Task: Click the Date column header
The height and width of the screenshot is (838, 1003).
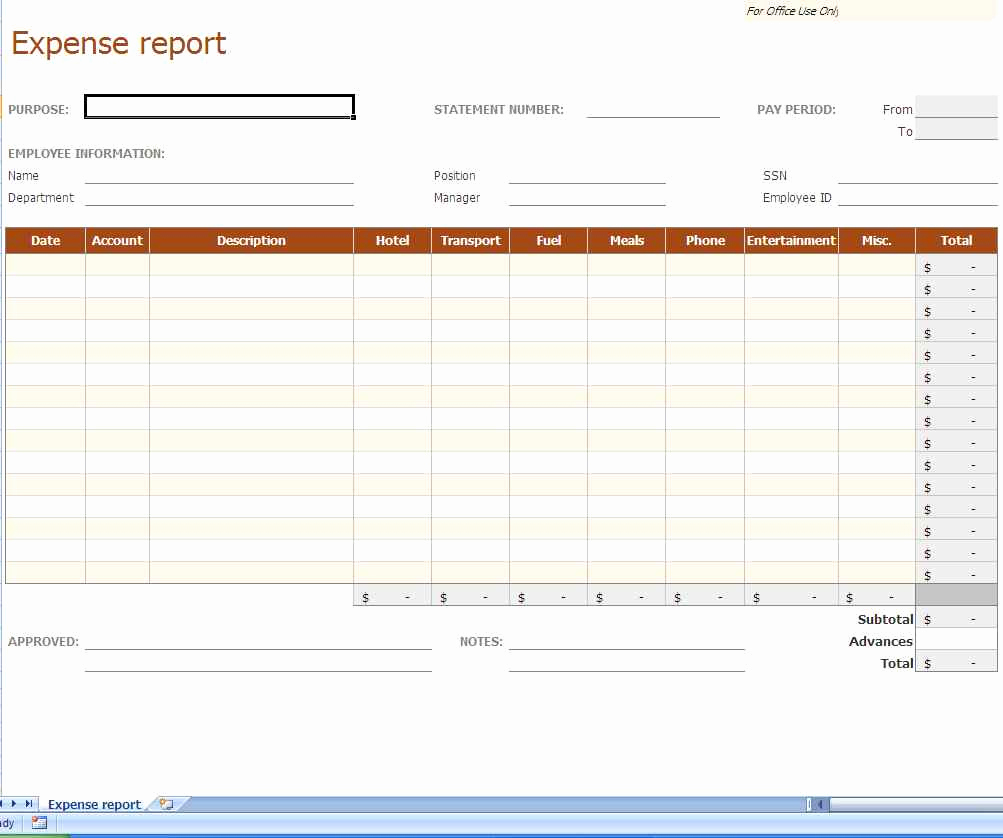Action: click(46, 241)
